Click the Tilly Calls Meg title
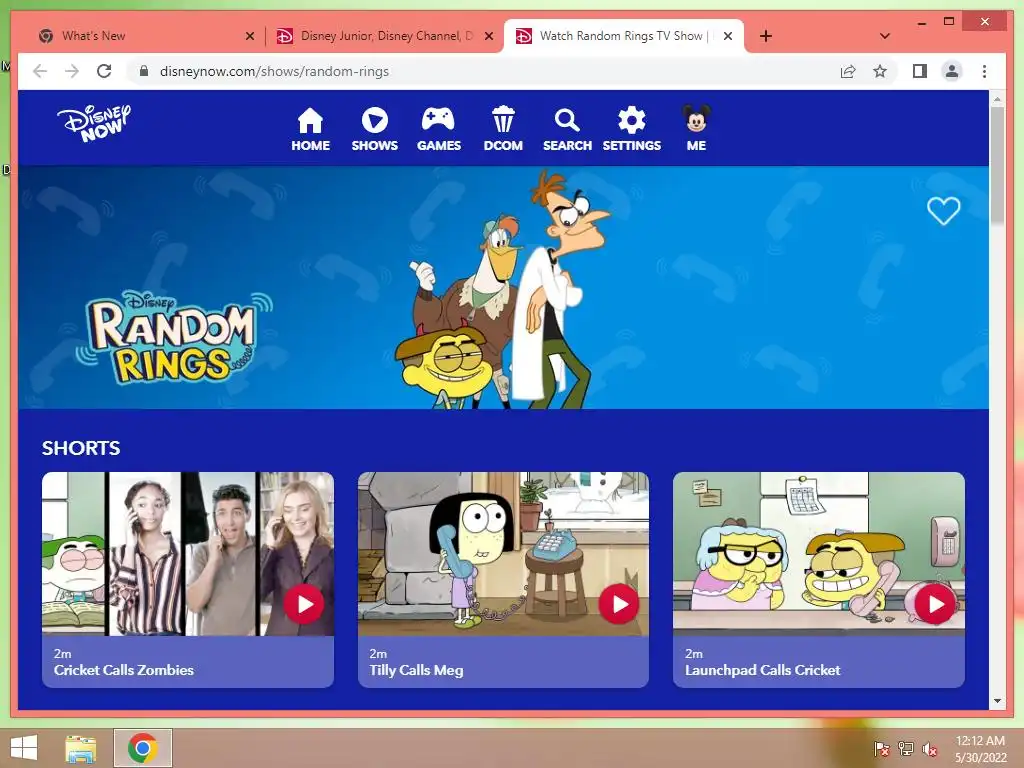This screenshot has height=768, width=1024. 416,670
